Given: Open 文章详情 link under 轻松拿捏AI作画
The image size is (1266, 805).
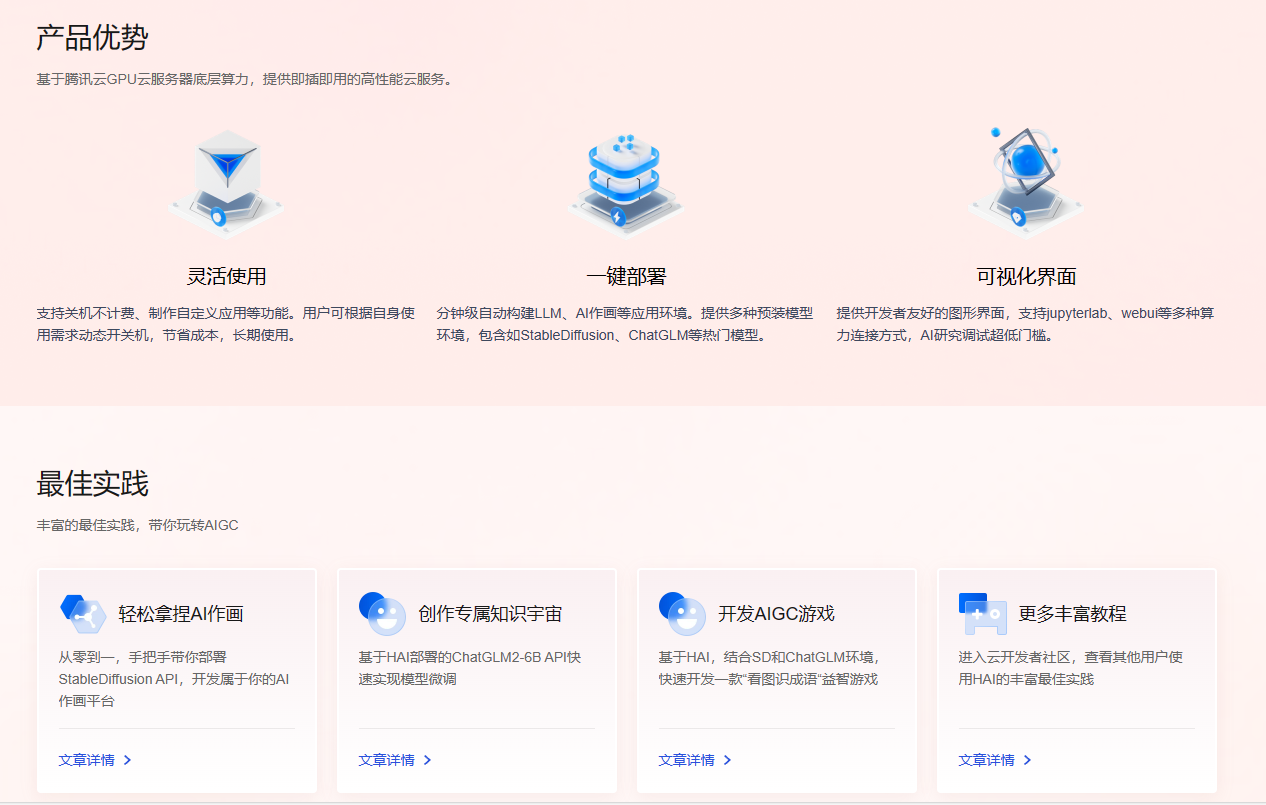Looking at the screenshot, I should click(x=86, y=760).
